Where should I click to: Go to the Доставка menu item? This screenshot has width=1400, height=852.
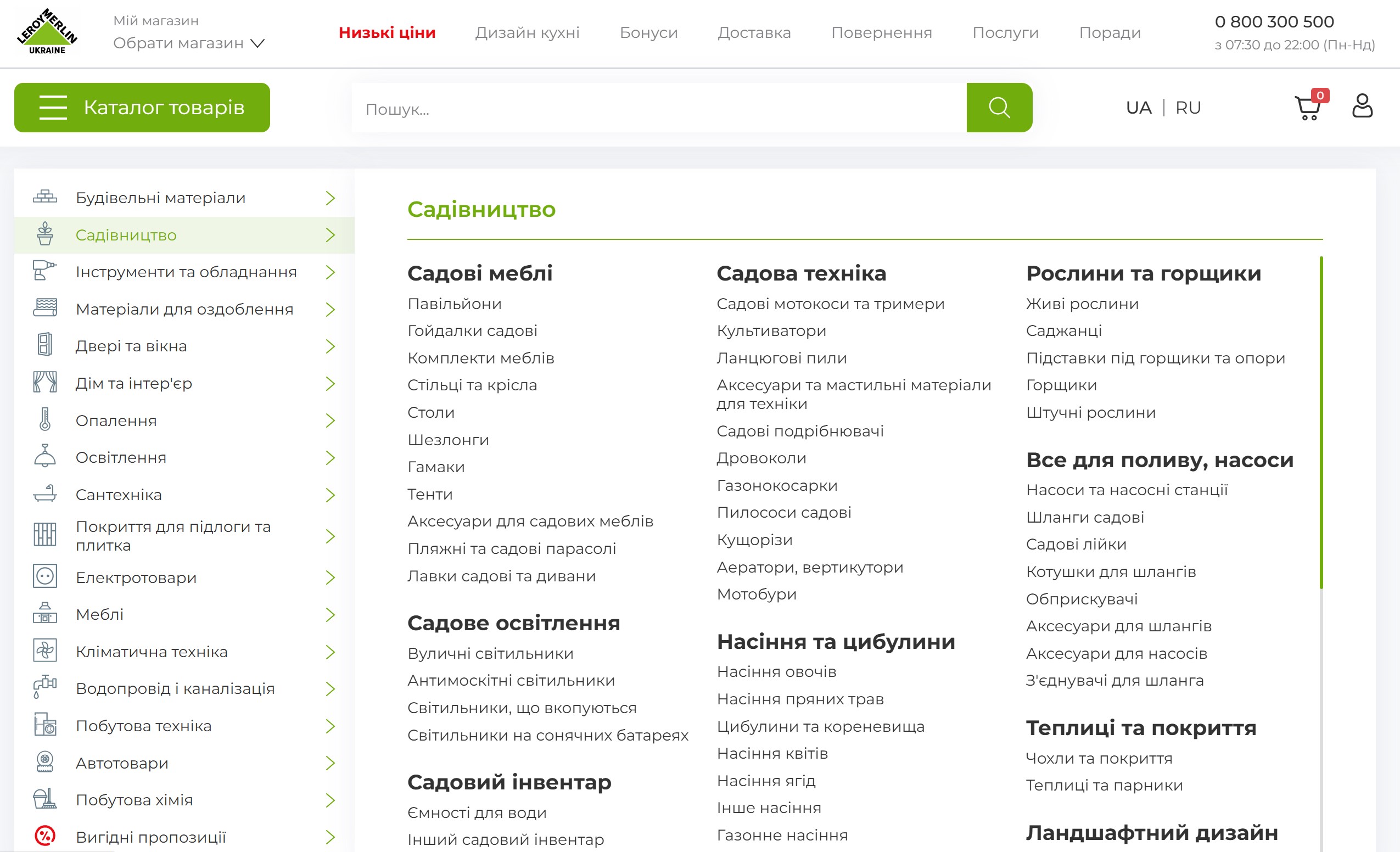(754, 32)
